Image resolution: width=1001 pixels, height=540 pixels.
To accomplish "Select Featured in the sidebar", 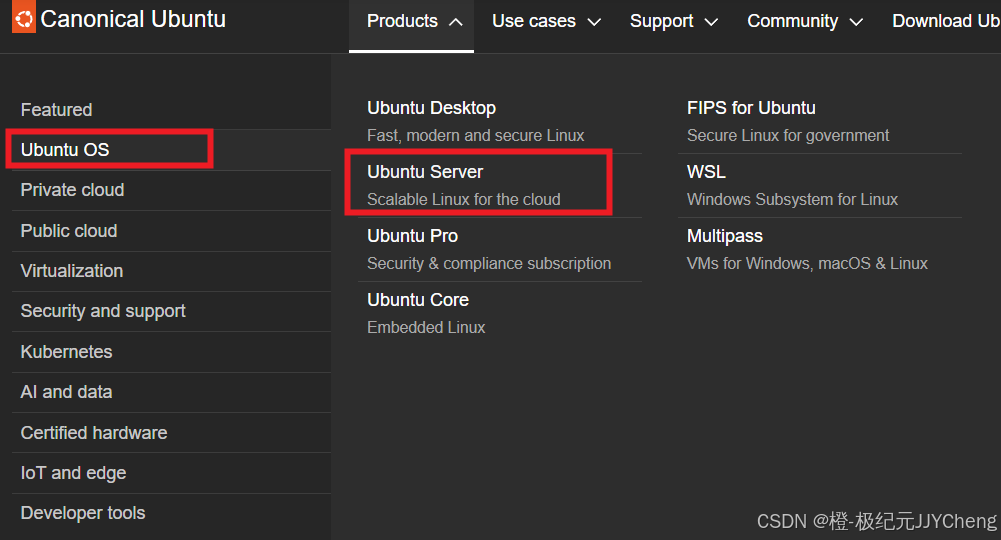I will (171, 110).
